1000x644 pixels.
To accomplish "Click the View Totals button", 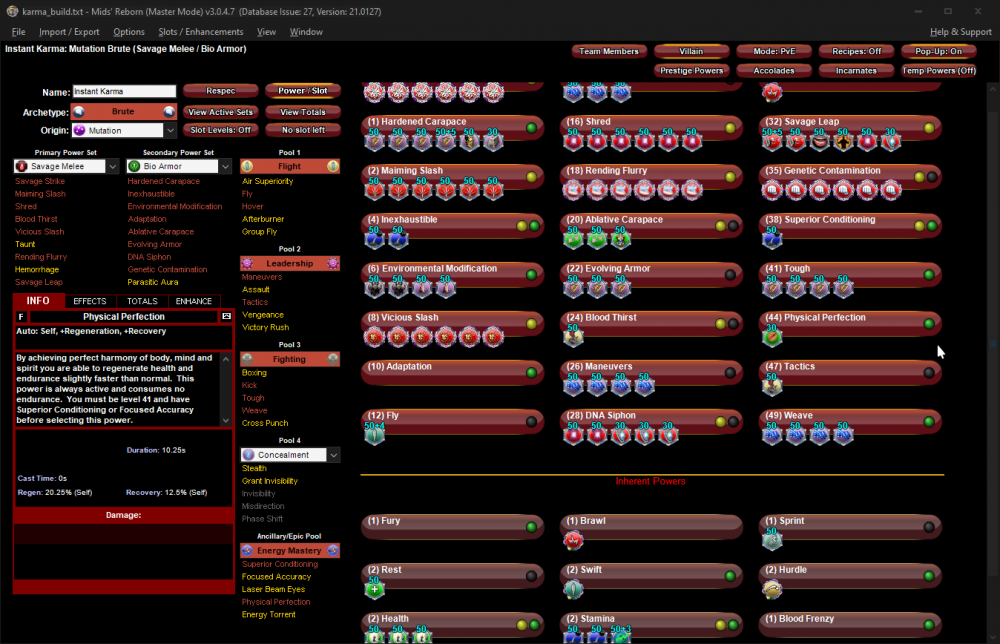I will 302,111.
